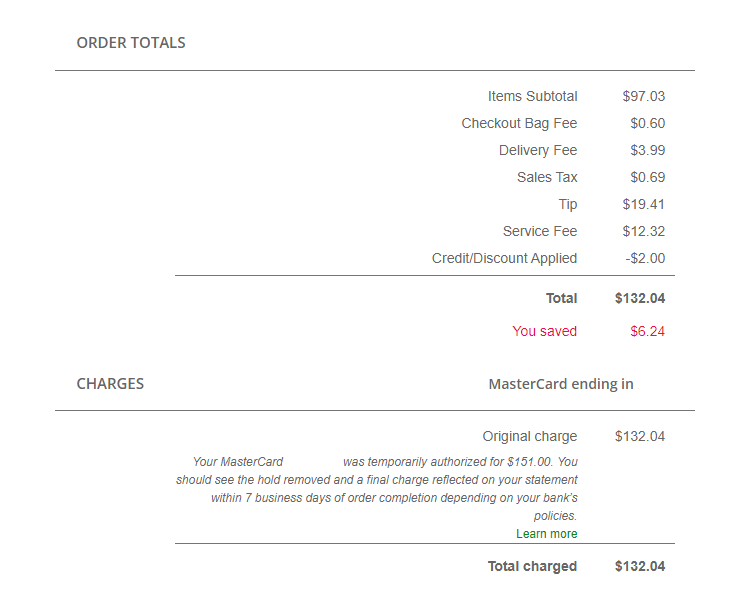Select the Service Fee label
742x600 pixels.
(540, 232)
